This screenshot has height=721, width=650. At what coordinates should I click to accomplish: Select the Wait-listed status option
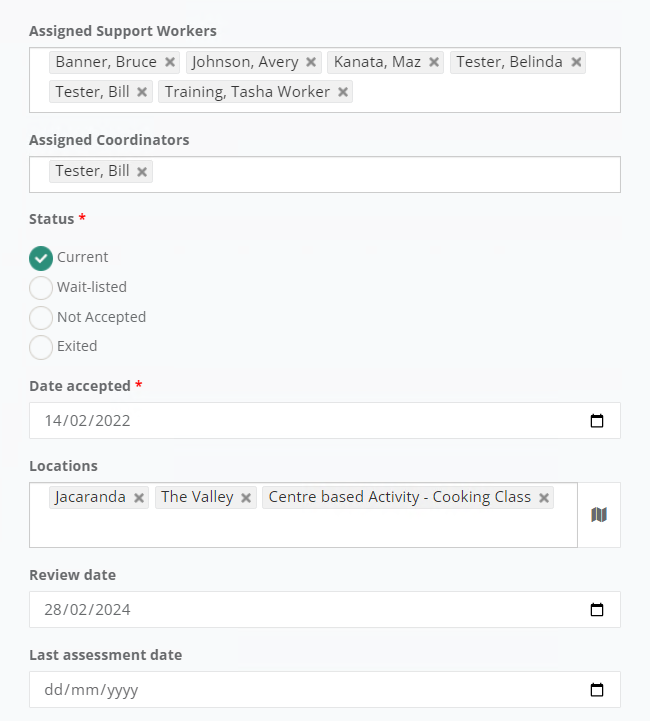pos(41,288)
